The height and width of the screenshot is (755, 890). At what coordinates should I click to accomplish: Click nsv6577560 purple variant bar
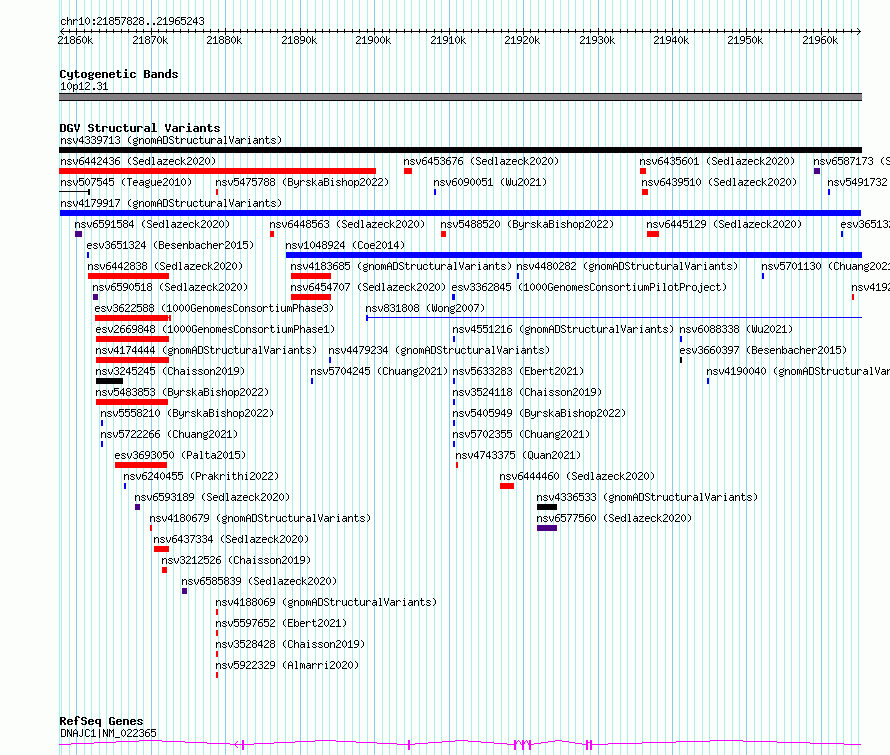(x=547, y=528)
